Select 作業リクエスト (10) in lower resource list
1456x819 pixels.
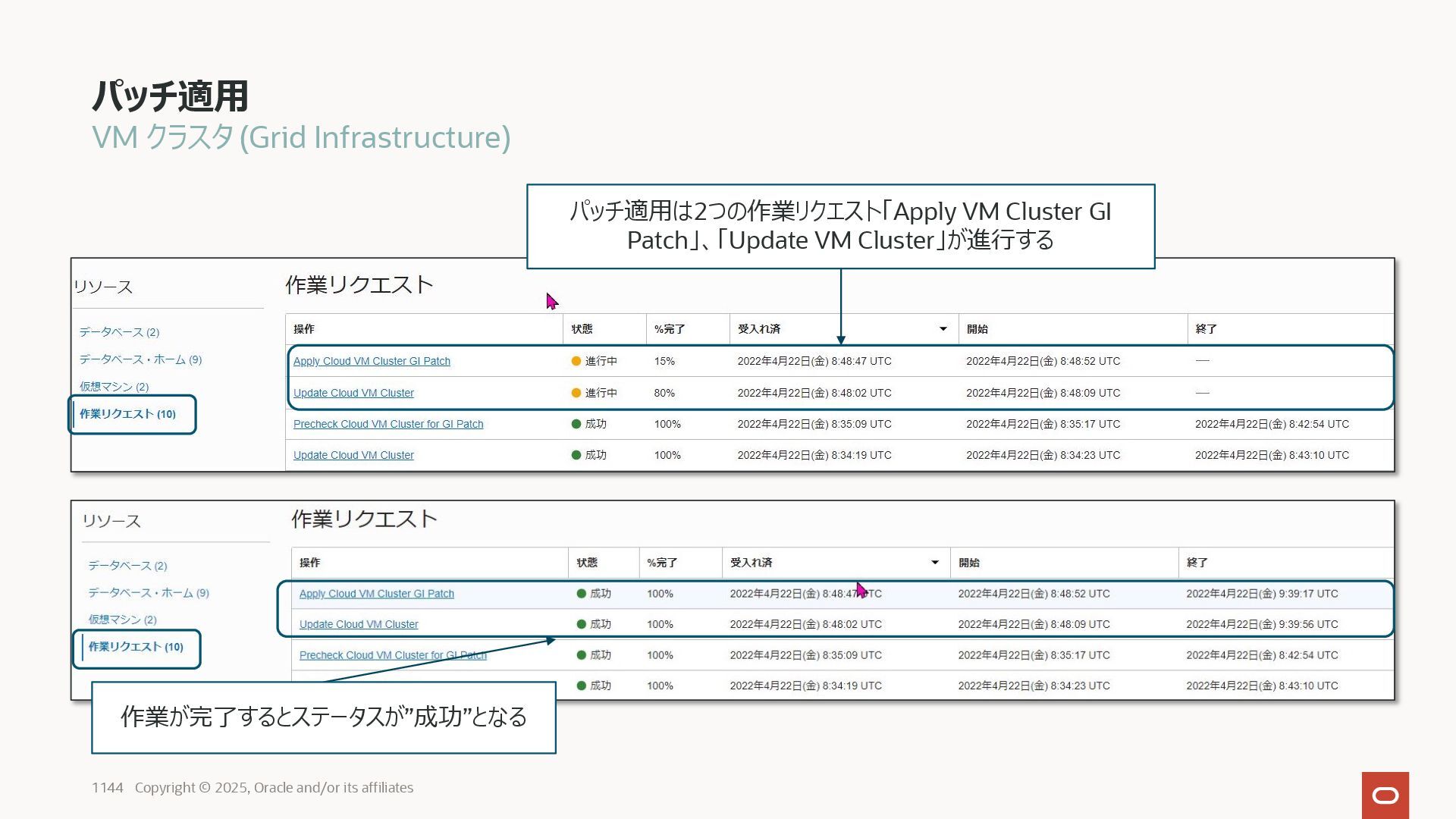(136, 647)
